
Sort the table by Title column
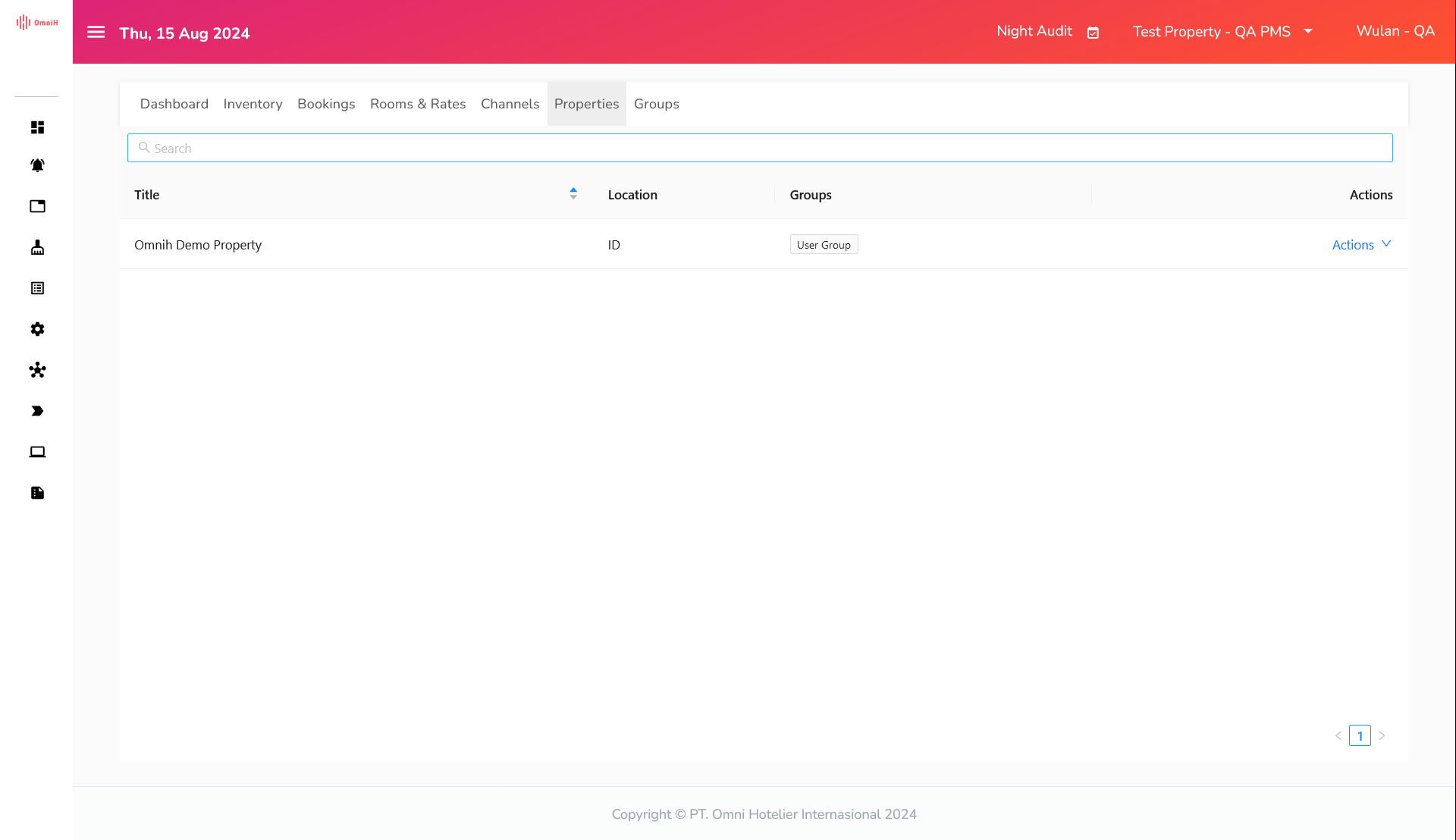pos(573,194)
